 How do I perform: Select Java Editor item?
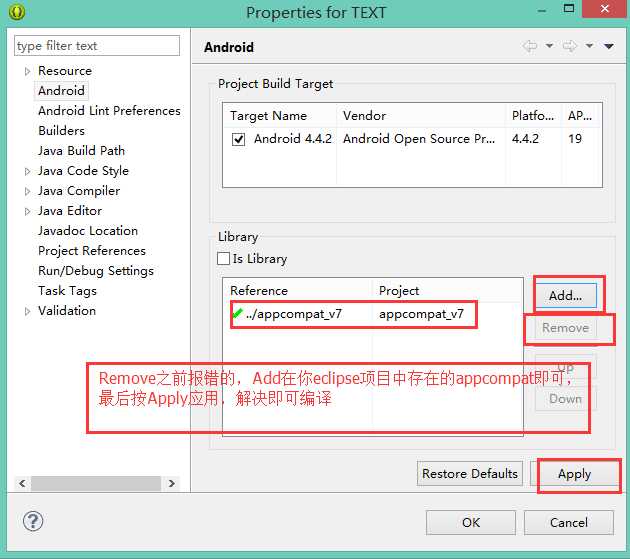click(x=70, y=211)
